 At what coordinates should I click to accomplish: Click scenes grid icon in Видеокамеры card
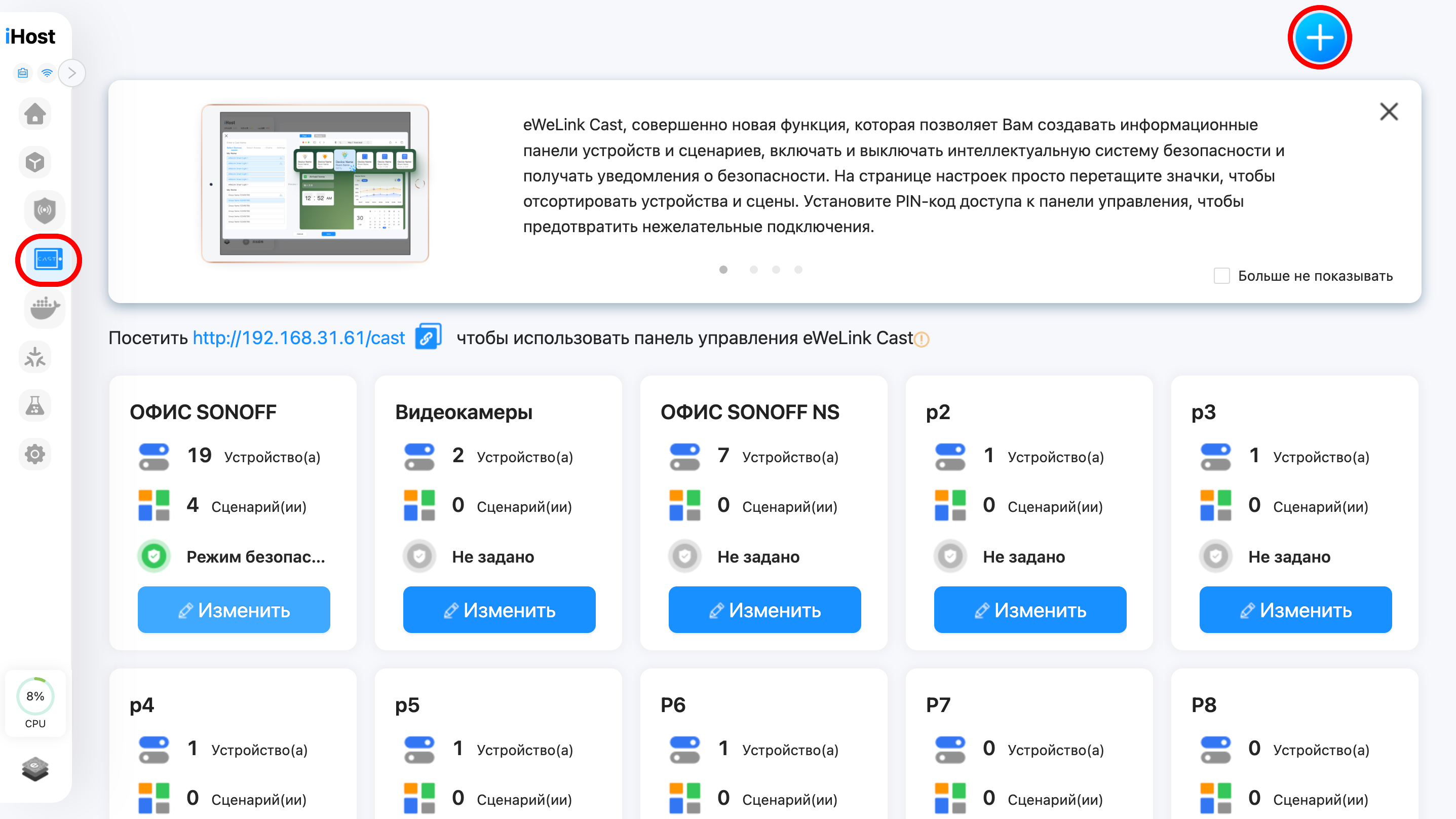[x=419, y=505]
